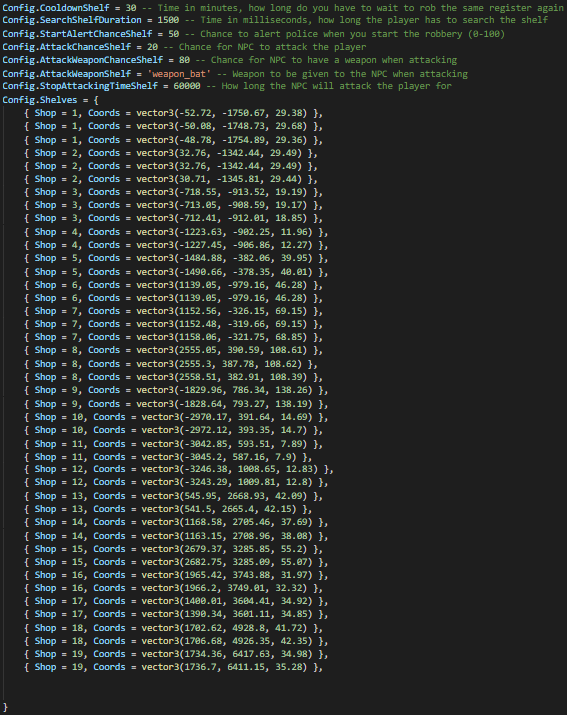The height and width of the screenshot is (715, 567).
Task: Click the comment 'Chance for NPC to attack the player'
Action: pos(272,47)
